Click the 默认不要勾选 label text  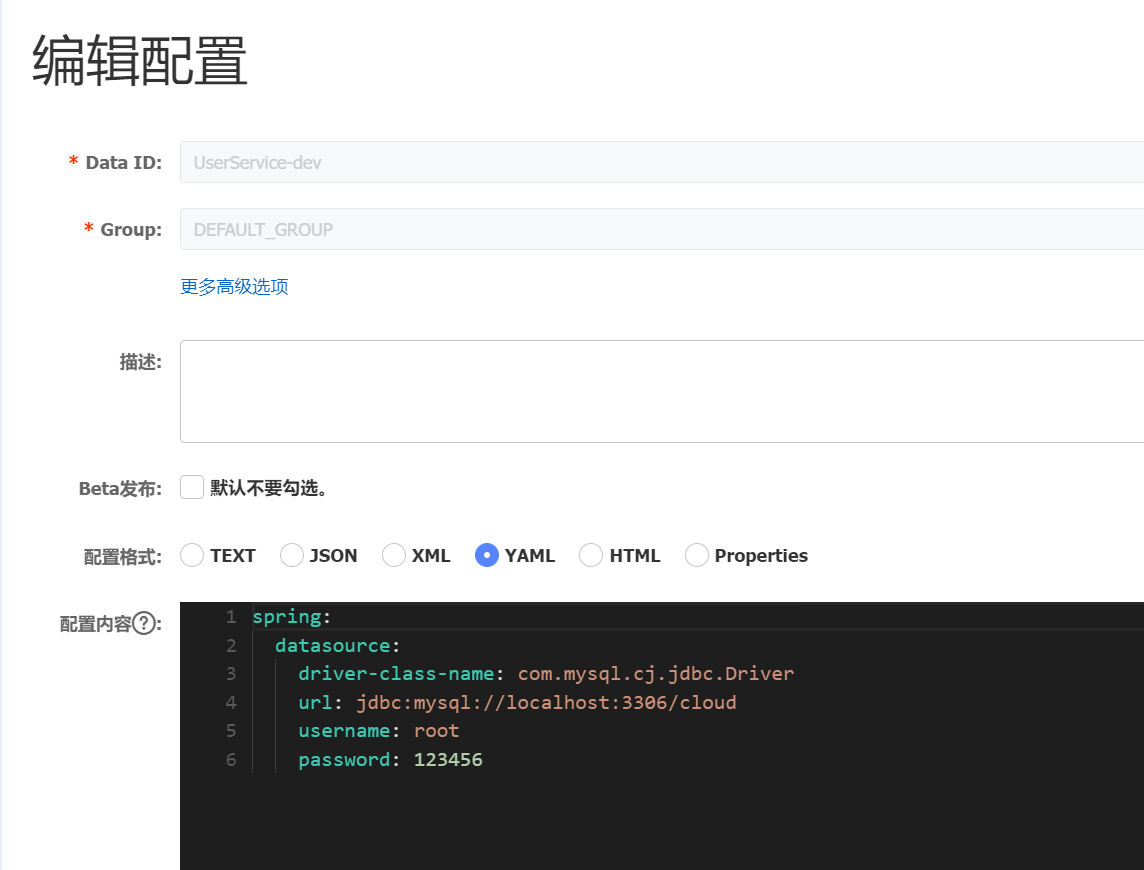(x=268, y=488)
